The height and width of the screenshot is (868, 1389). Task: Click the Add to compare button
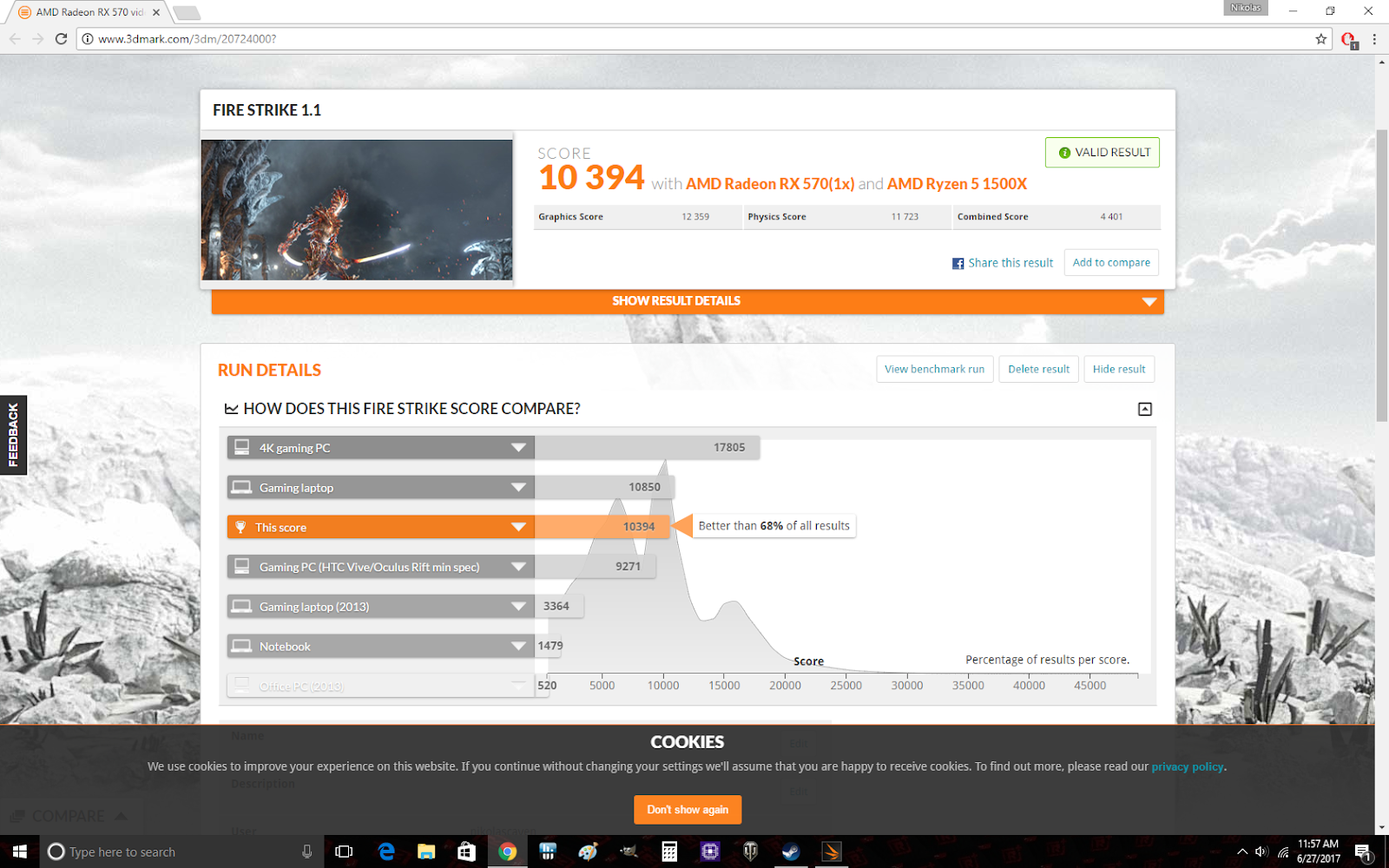pos(1111,263)
